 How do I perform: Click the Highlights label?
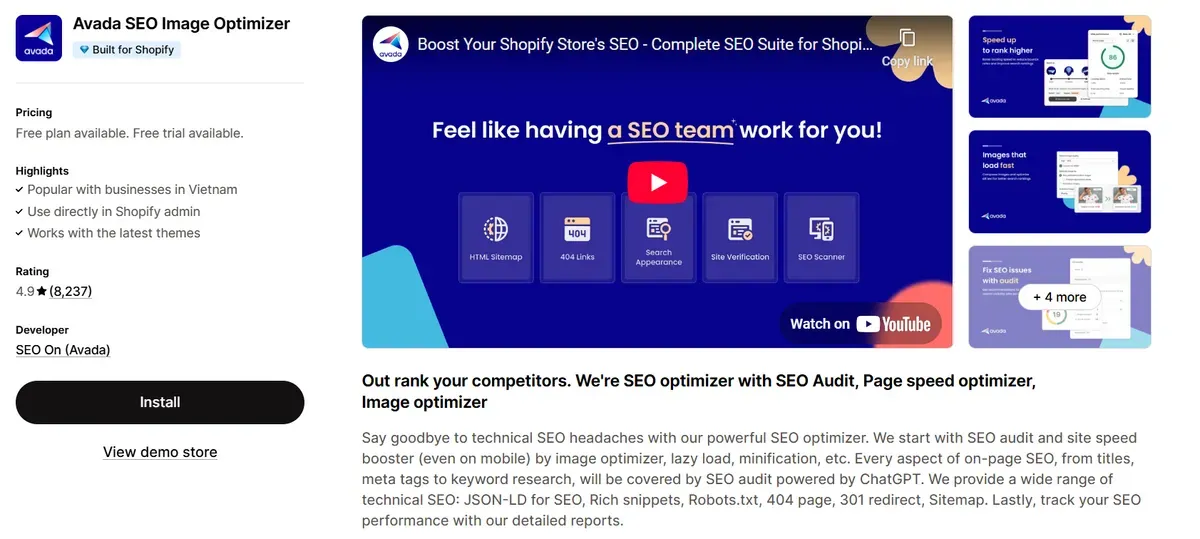click(x=42, y=171)
